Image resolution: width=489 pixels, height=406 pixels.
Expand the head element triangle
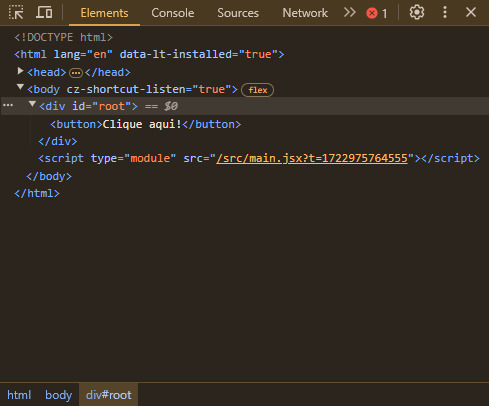point(20,71)
